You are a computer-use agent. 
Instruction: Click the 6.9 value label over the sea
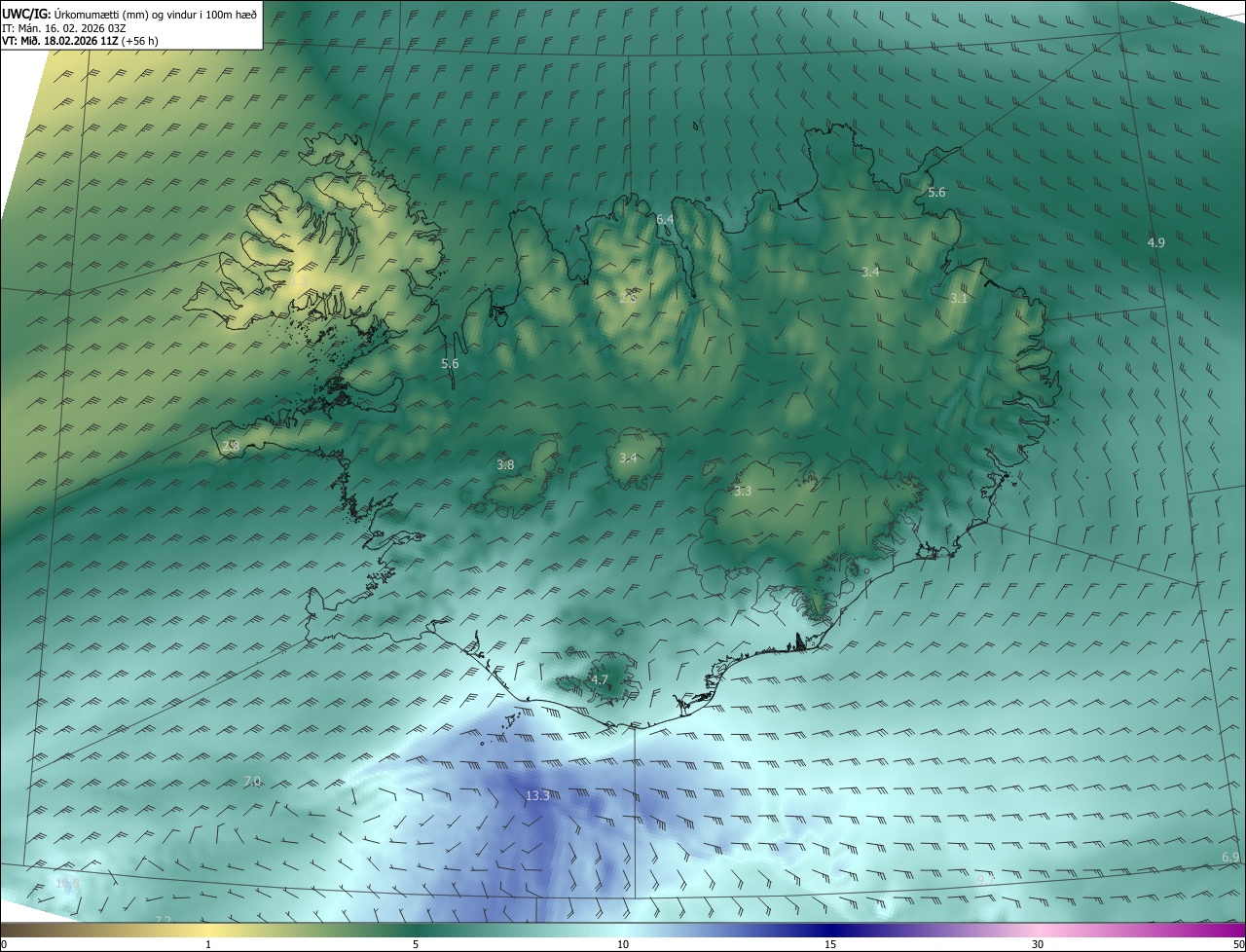(x=1230, y=858)
